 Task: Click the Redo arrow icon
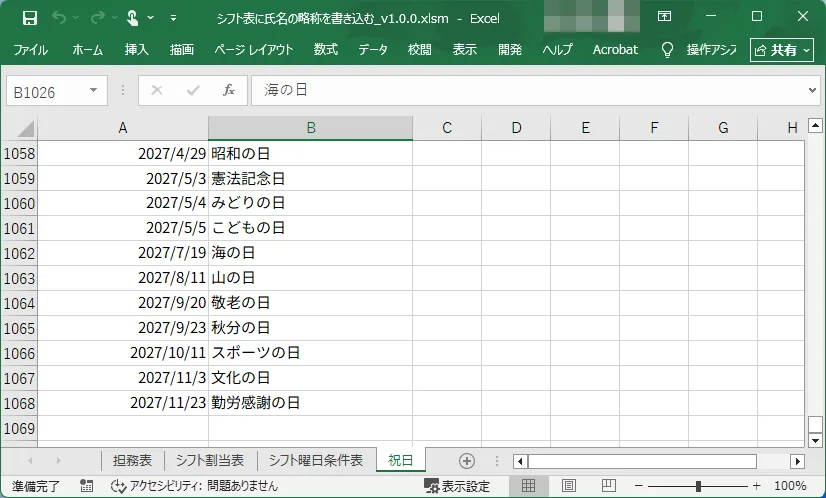click(x=97, y=18)
